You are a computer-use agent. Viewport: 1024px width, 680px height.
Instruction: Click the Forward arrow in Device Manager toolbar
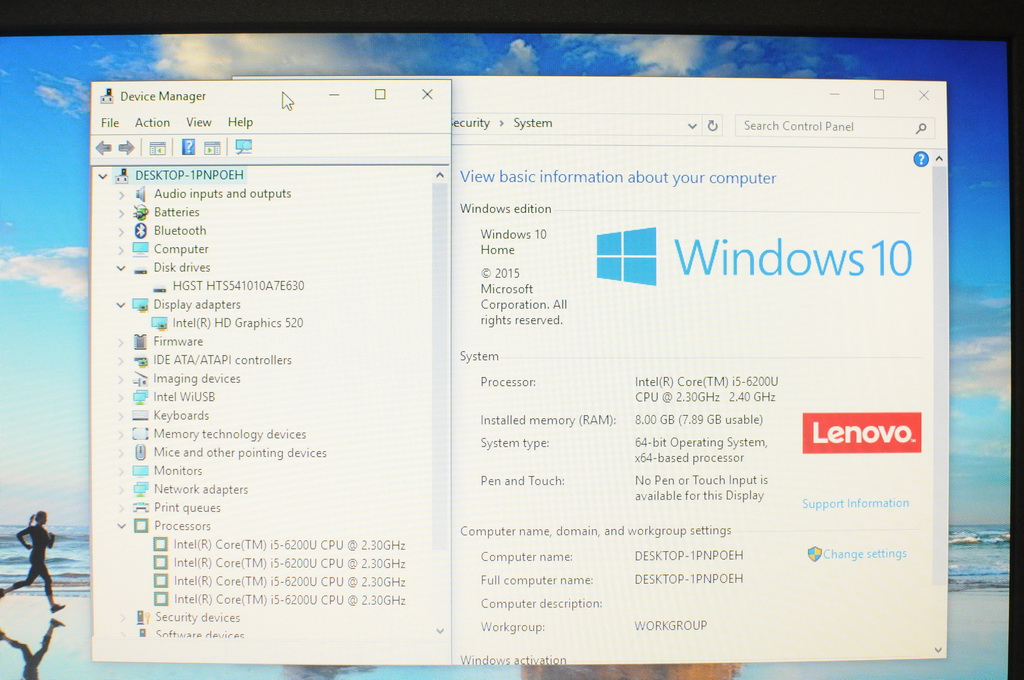(126, 148)
